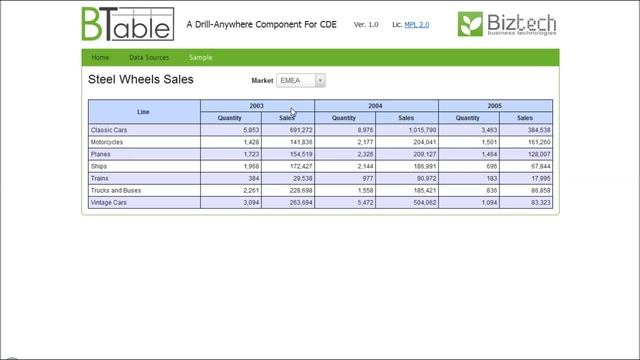Click the 128,007 sales cell
Screen dimensions: 640x360
(526, 154)
